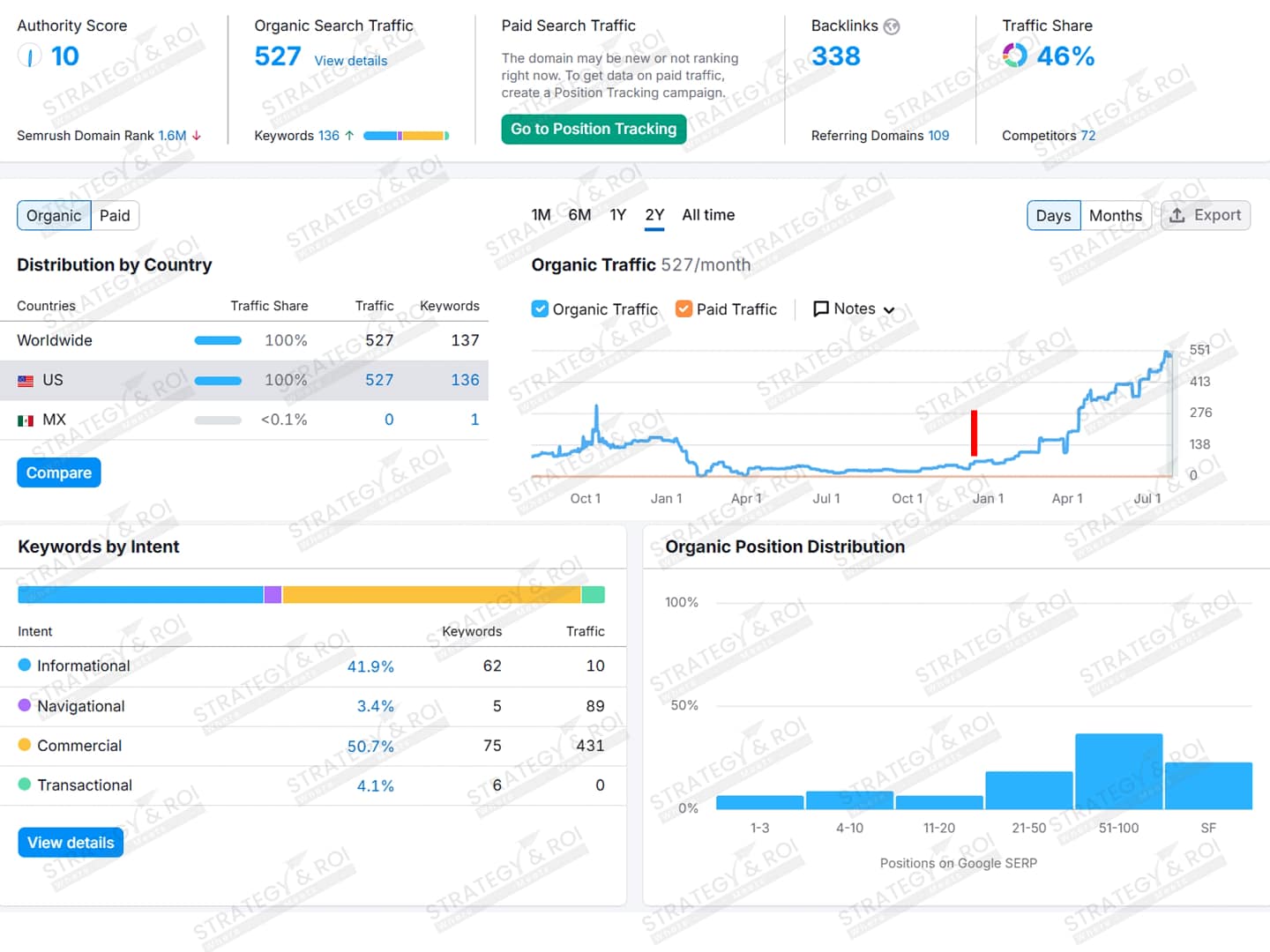
Task: Click the US flag icon
Action: (26, 381)
